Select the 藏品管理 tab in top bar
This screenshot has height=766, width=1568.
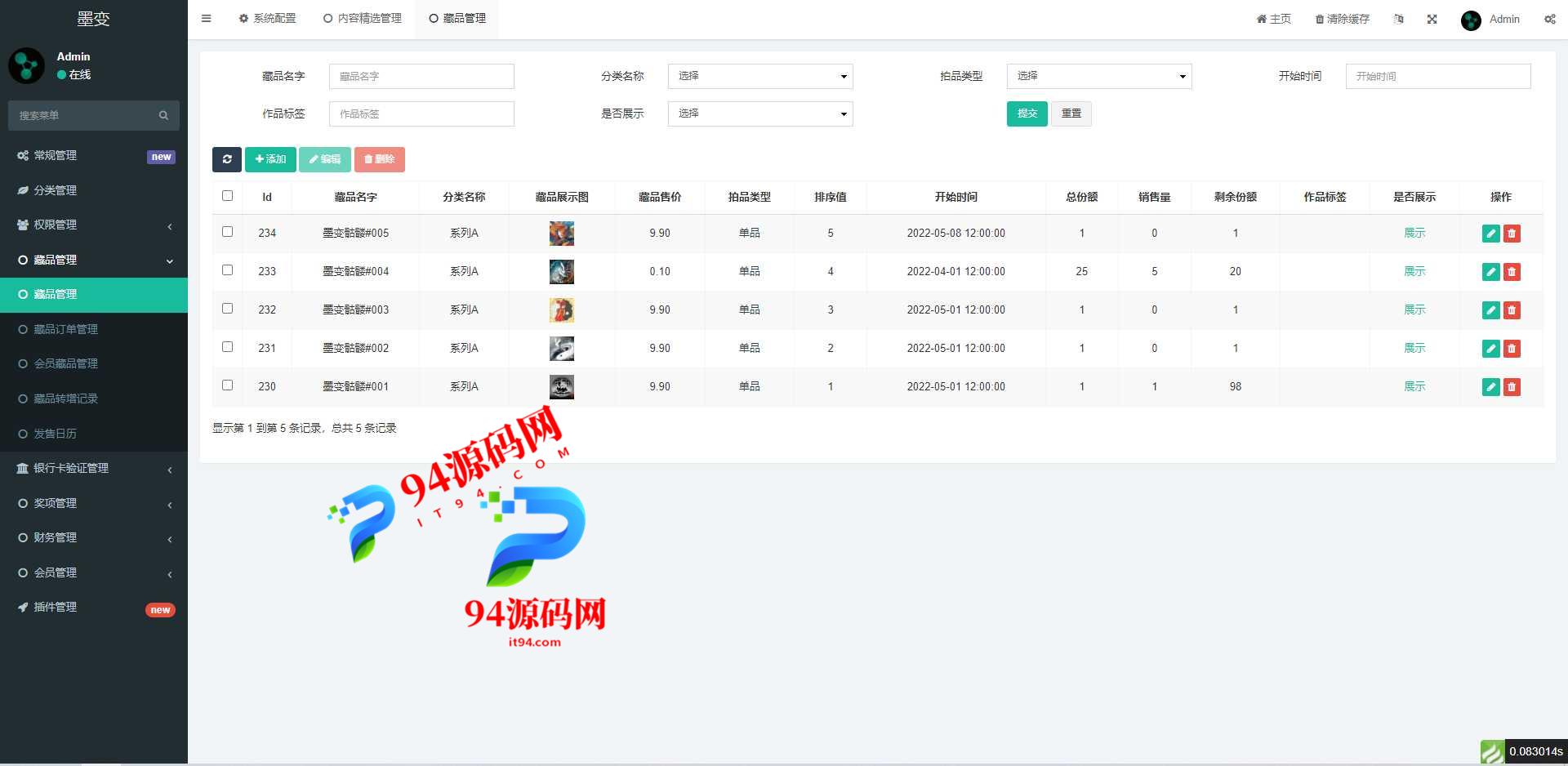click(457, 18)
